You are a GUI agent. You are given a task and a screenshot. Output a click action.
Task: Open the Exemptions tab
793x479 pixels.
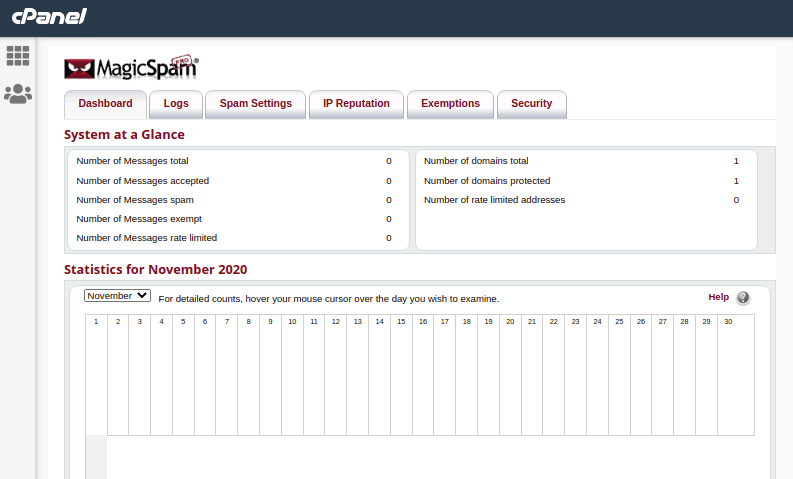[450, 104]
